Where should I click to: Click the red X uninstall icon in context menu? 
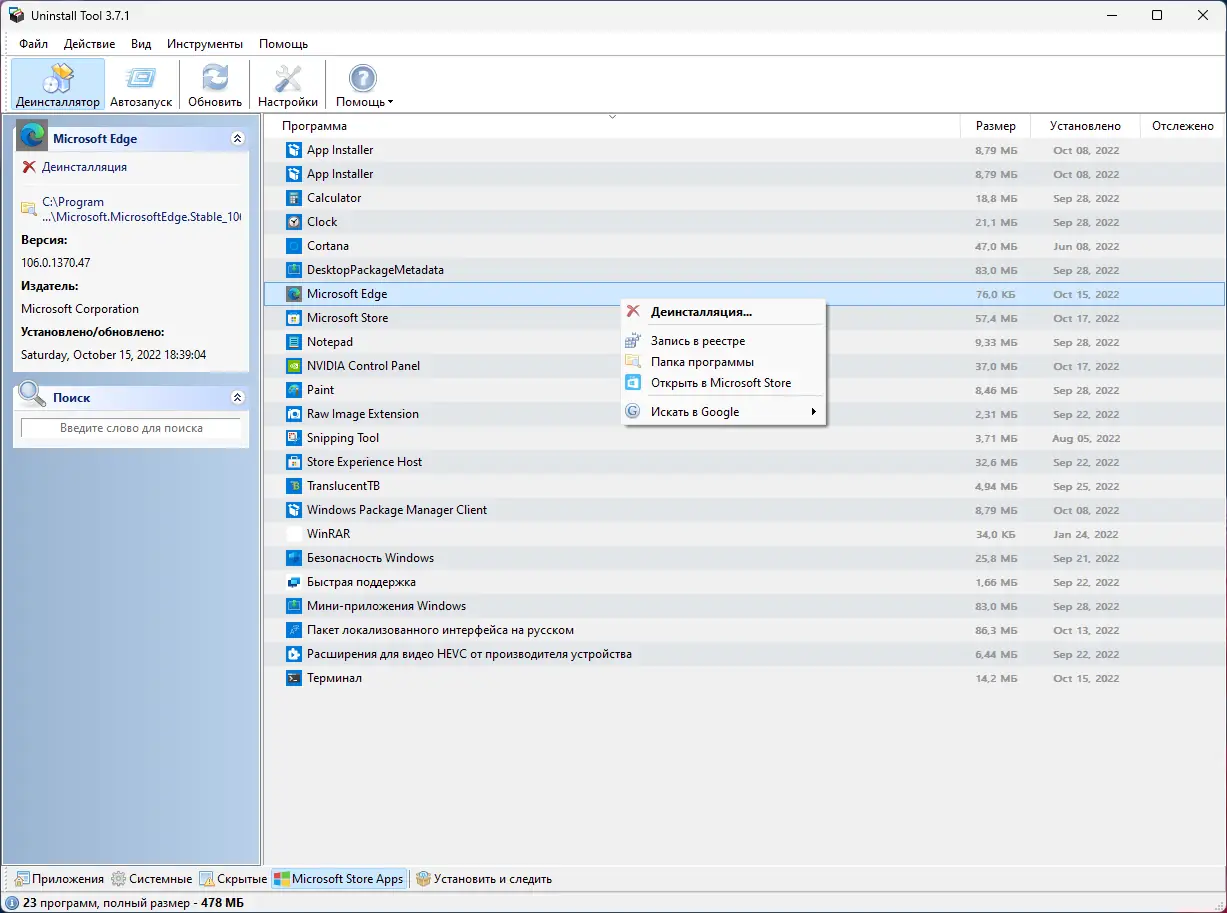click(x=632, y=311)
